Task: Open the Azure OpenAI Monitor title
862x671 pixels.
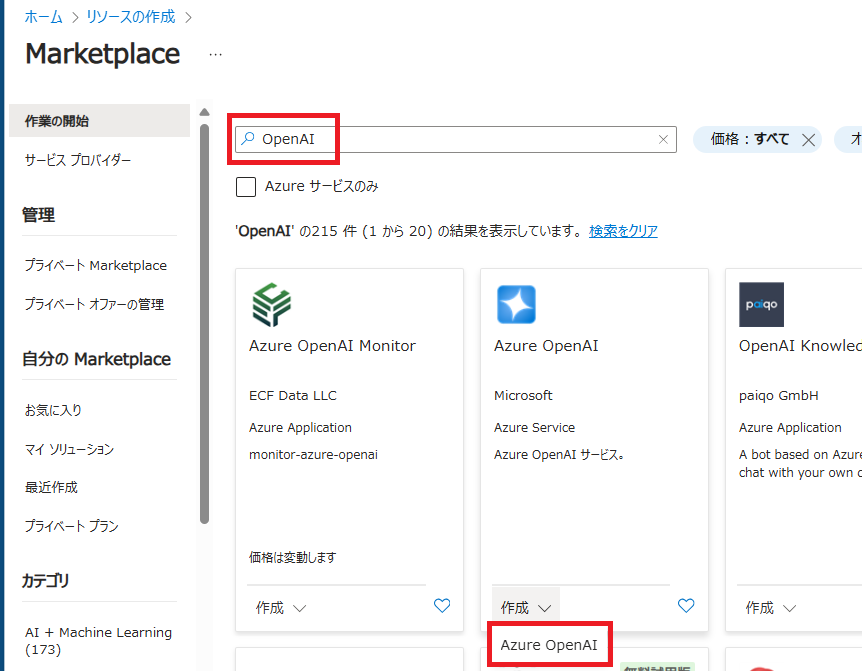Action: (x=333, y=346)
